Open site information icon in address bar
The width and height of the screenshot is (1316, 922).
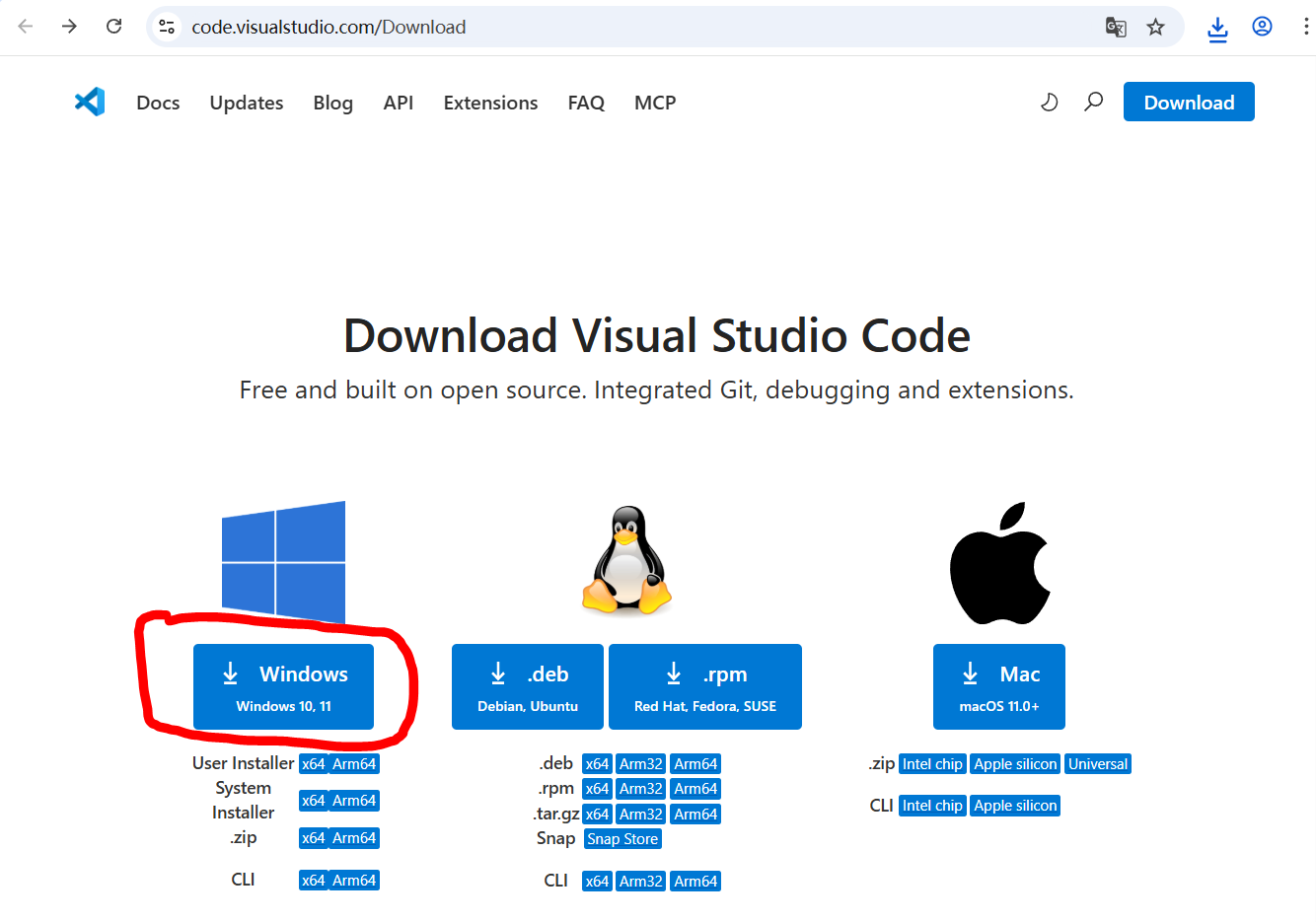[x=167, y=27]
